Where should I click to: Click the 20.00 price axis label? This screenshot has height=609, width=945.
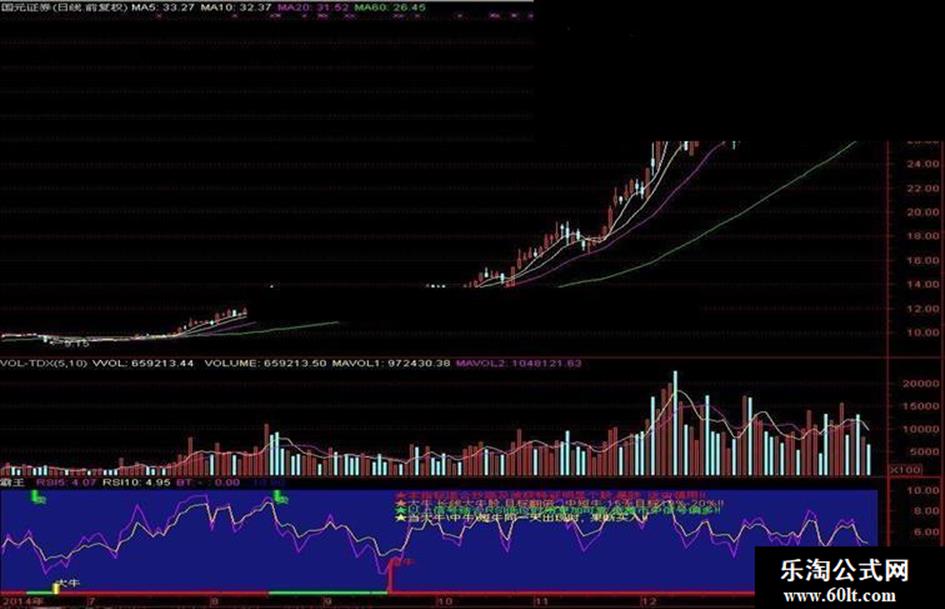pos(922,212)
